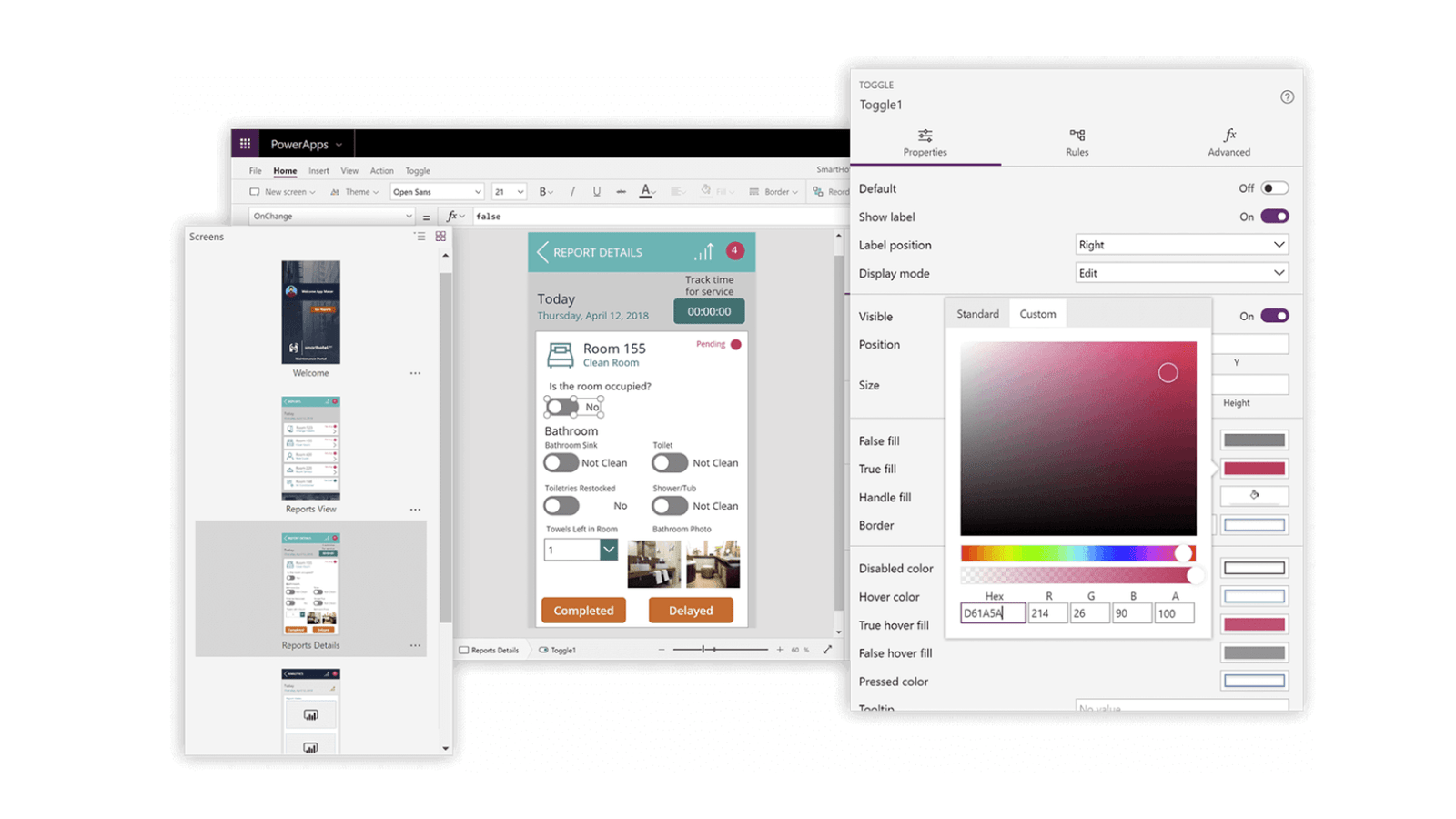Click the 00:00:00 timer button
This screenshot has width=1456, height=819.
click(709, 311)
